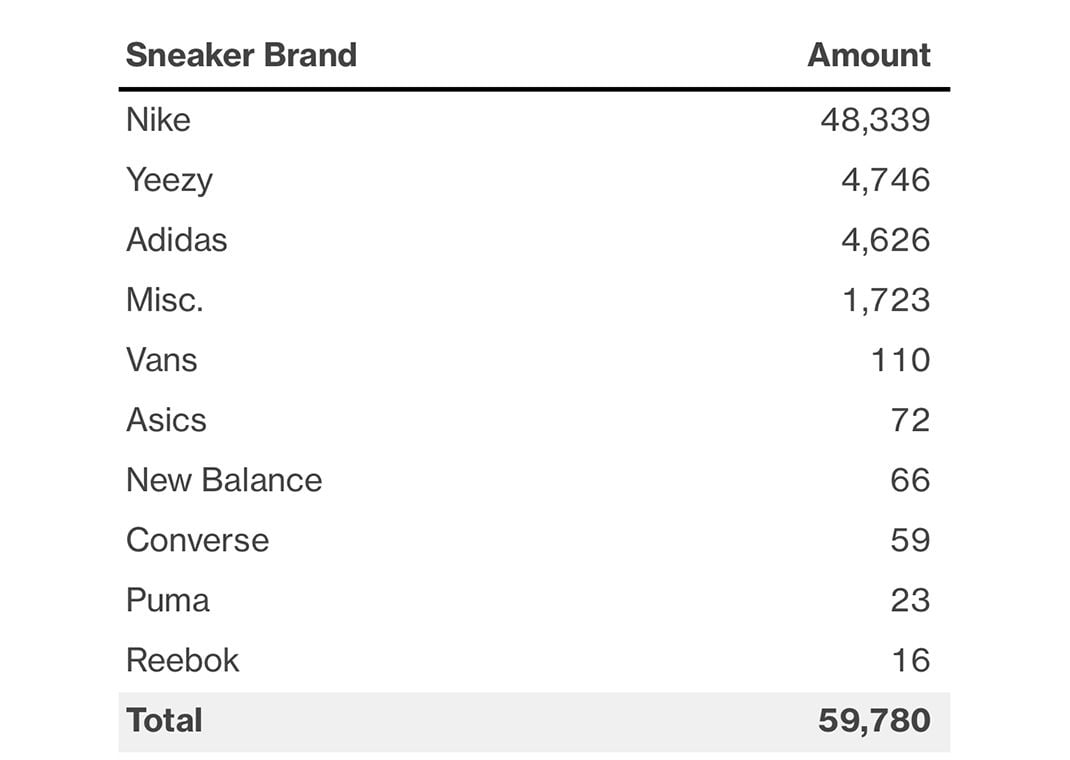Select the 59,780 total amount
This screenshot has width=1070, height=760.
[x=874, y=720]
